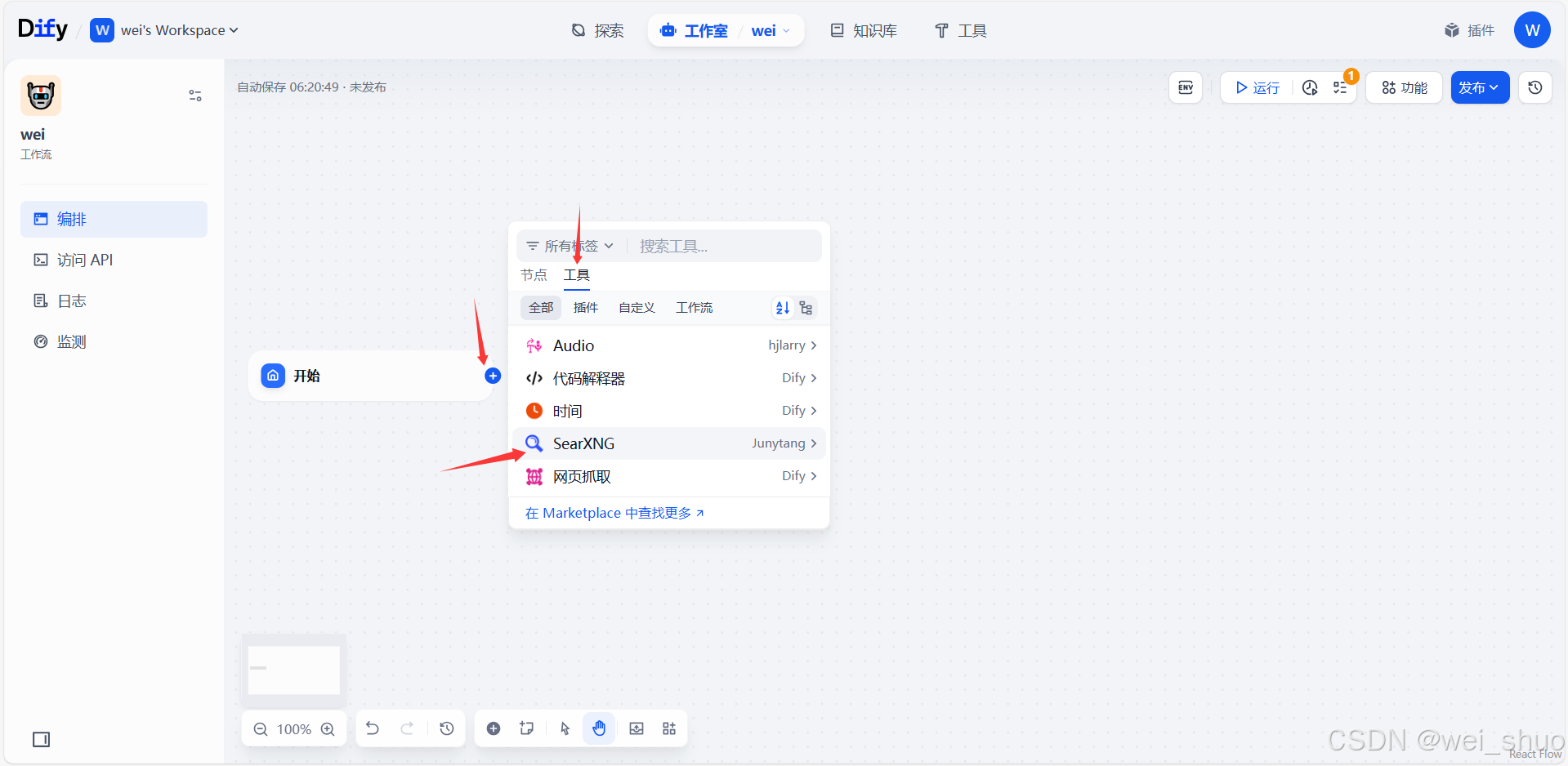Select the pointer cursor tool

click(565, 728)
